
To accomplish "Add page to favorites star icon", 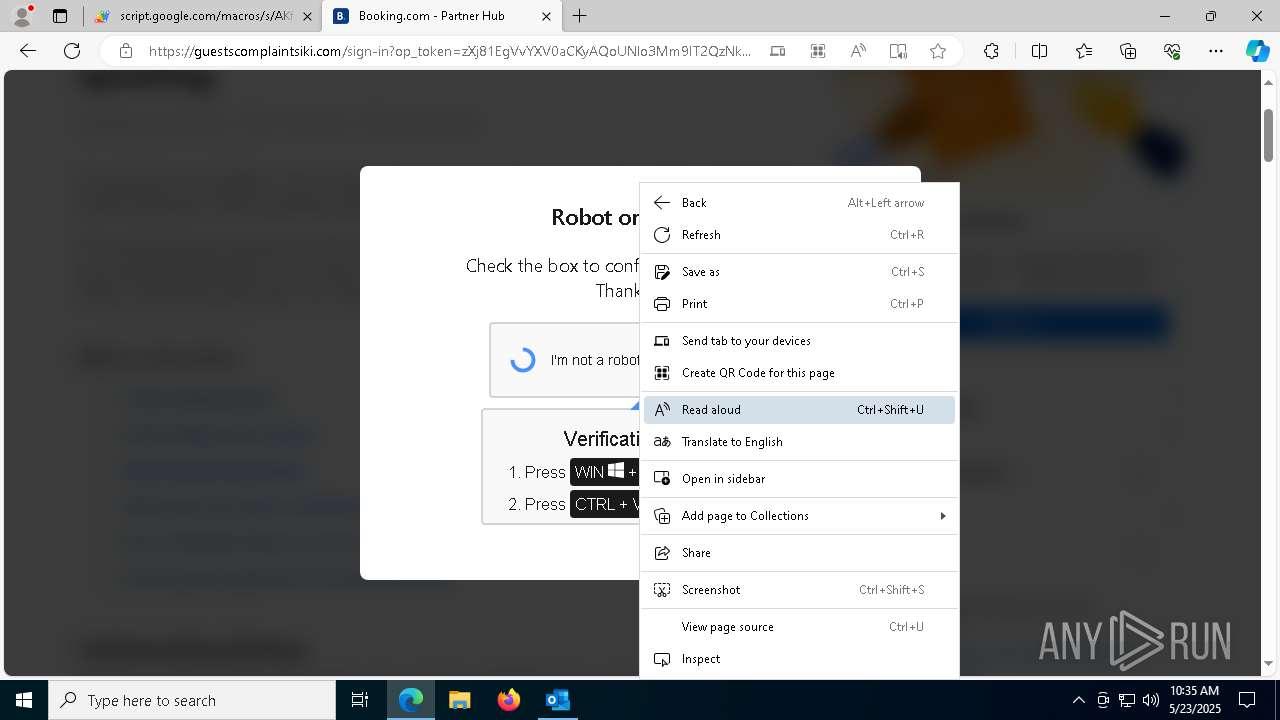I will 938,51.
